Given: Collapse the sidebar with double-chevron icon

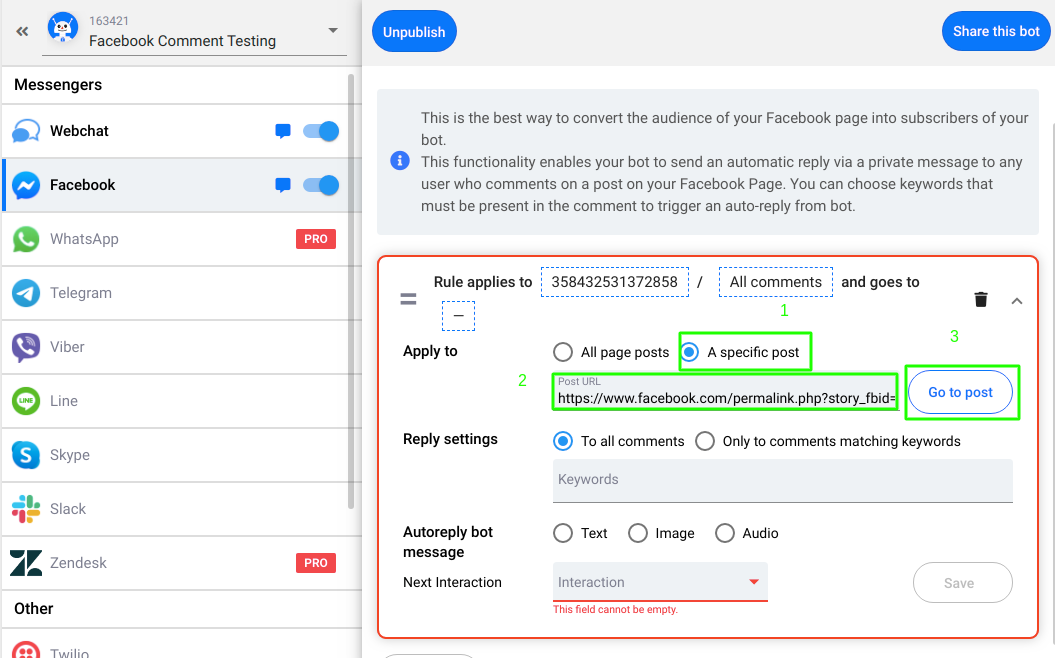Looking at the screenshot, I should (22, 31).
